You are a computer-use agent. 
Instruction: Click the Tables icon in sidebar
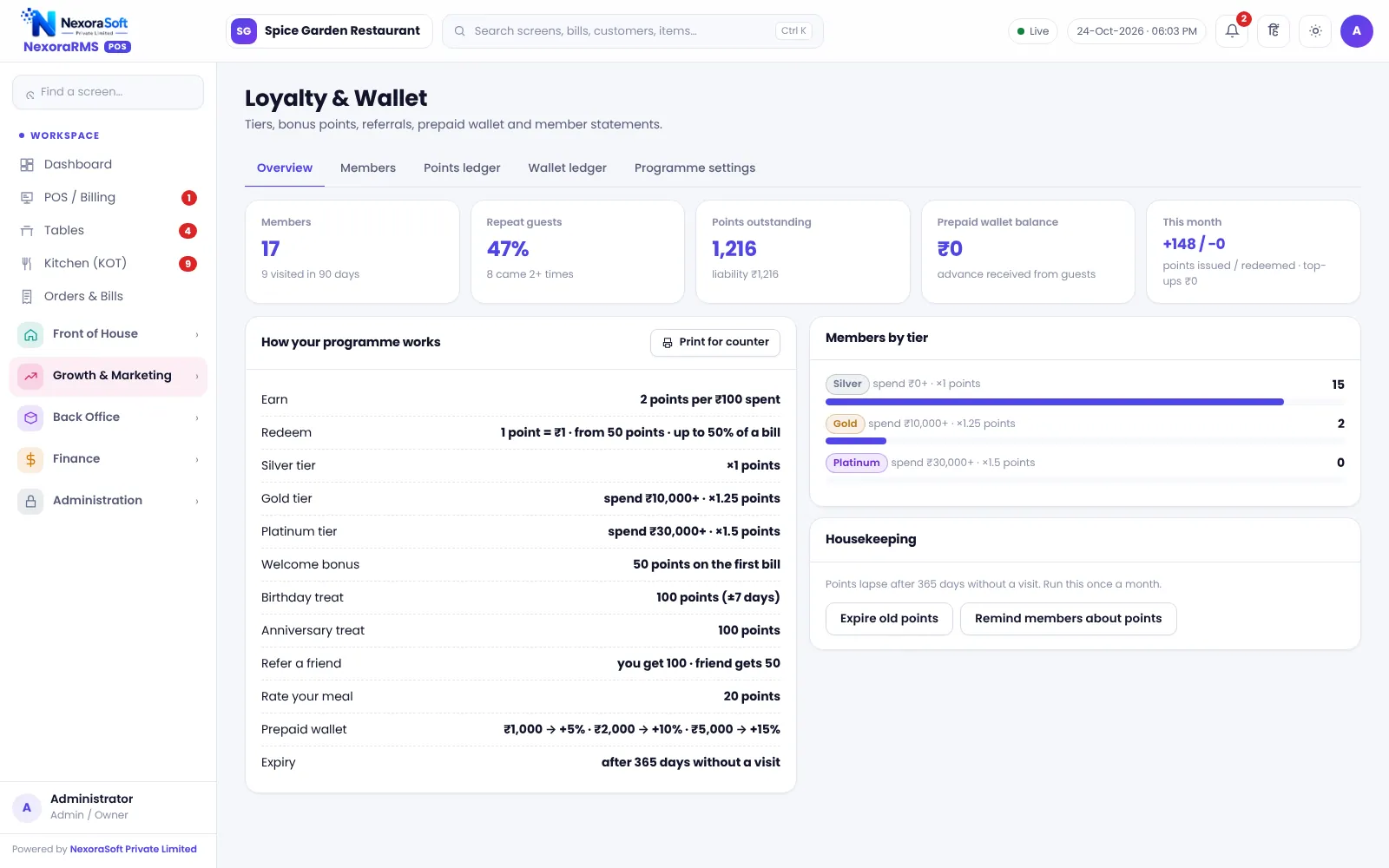tap(27, 231)
